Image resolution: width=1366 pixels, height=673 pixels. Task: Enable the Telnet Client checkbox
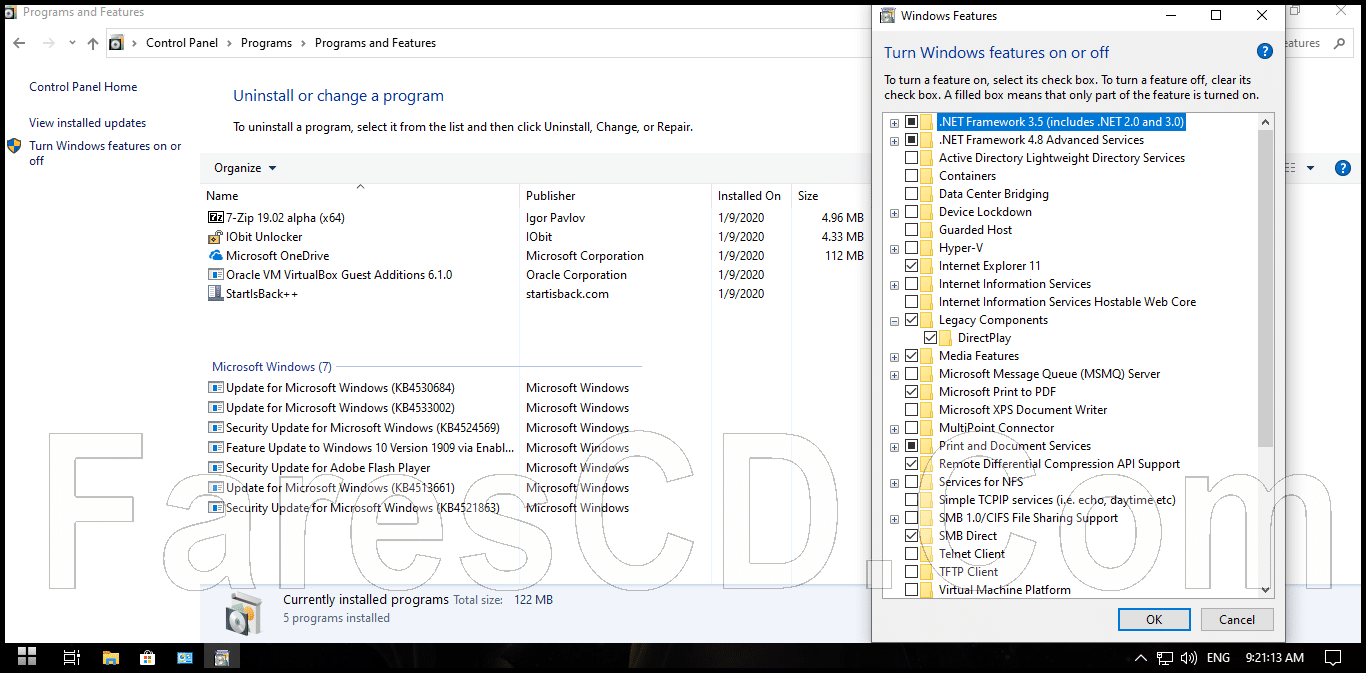click(x=911, y=554)
